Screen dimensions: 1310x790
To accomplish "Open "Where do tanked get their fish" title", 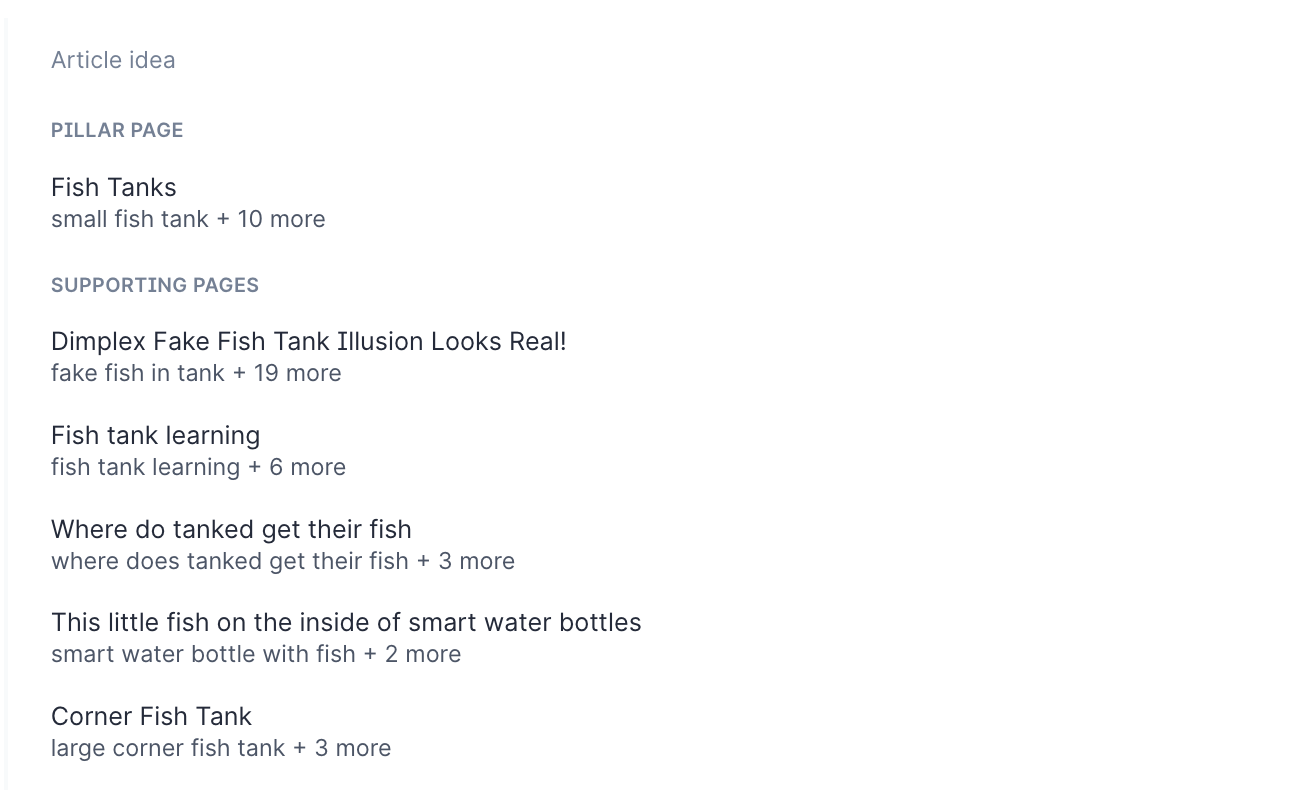I will 231,529.
